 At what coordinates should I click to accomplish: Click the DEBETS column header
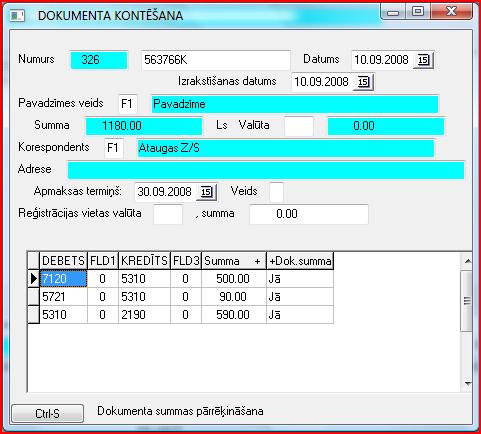(63, 261)
